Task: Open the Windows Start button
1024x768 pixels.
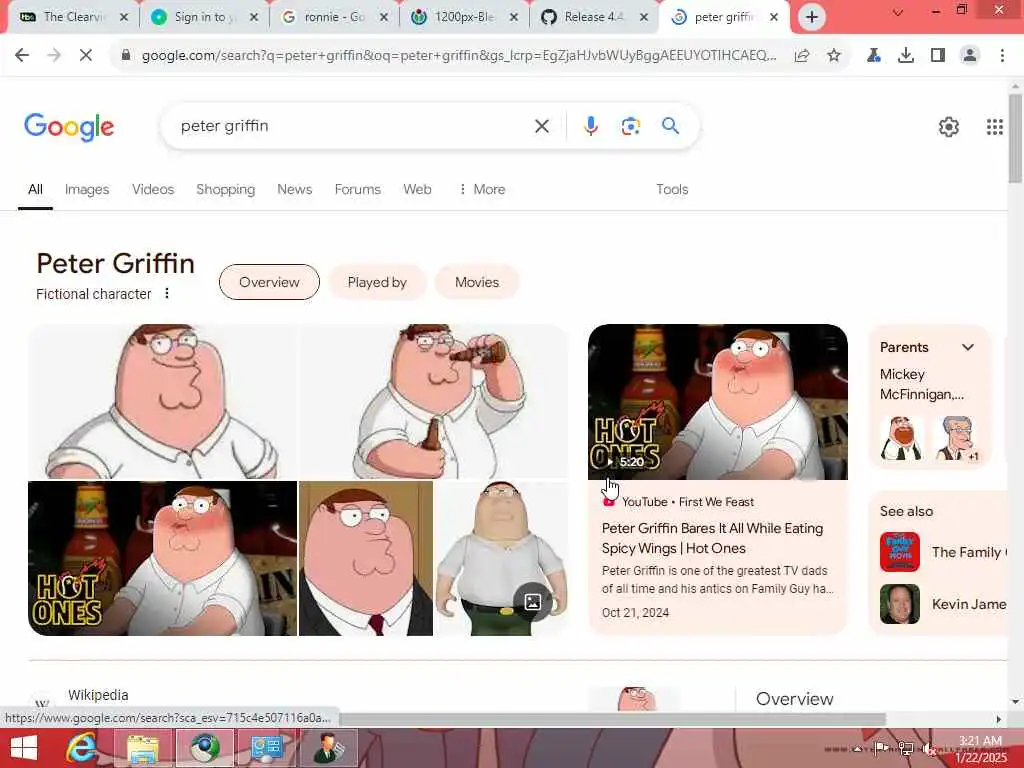Action: tap(24, 748)
